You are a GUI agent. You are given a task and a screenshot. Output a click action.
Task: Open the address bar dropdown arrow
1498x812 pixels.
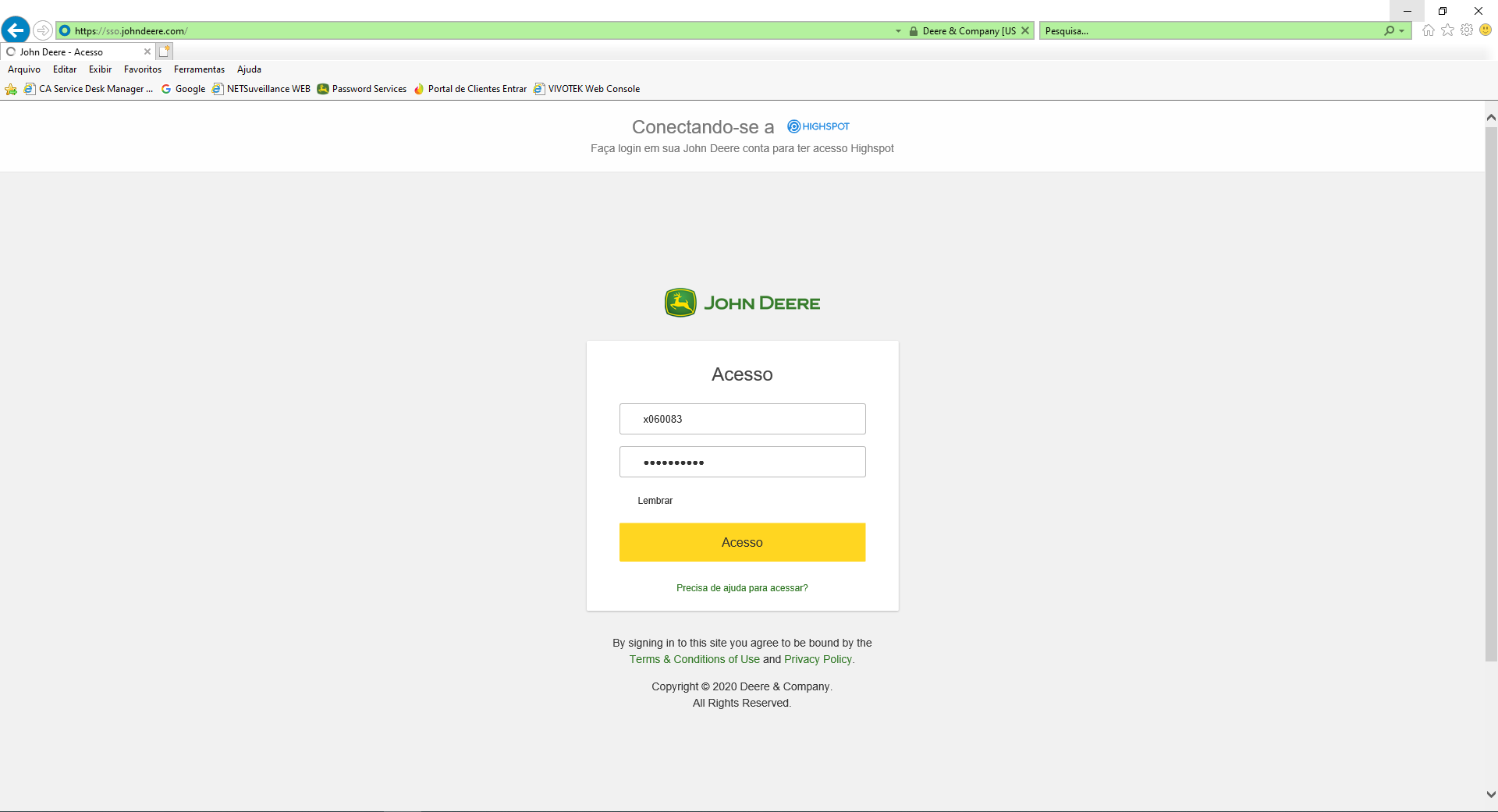click(x=898, y=31)
